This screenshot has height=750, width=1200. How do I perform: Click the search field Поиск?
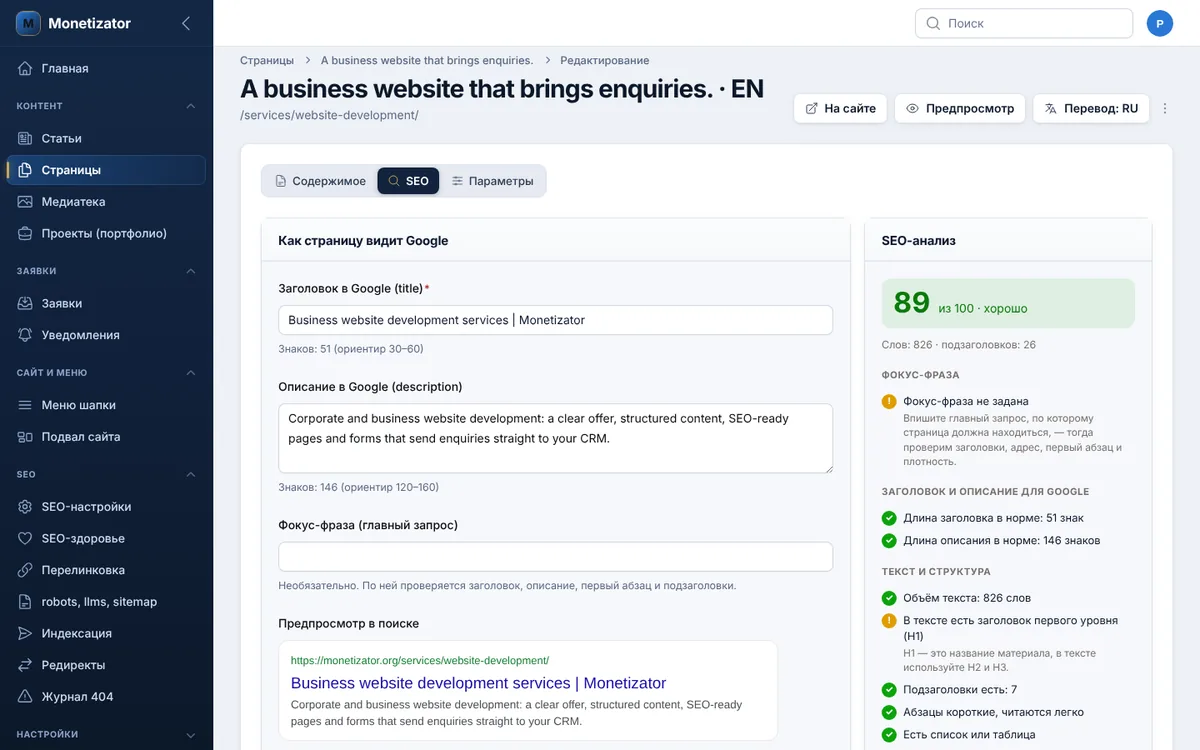click(1024, 23)
